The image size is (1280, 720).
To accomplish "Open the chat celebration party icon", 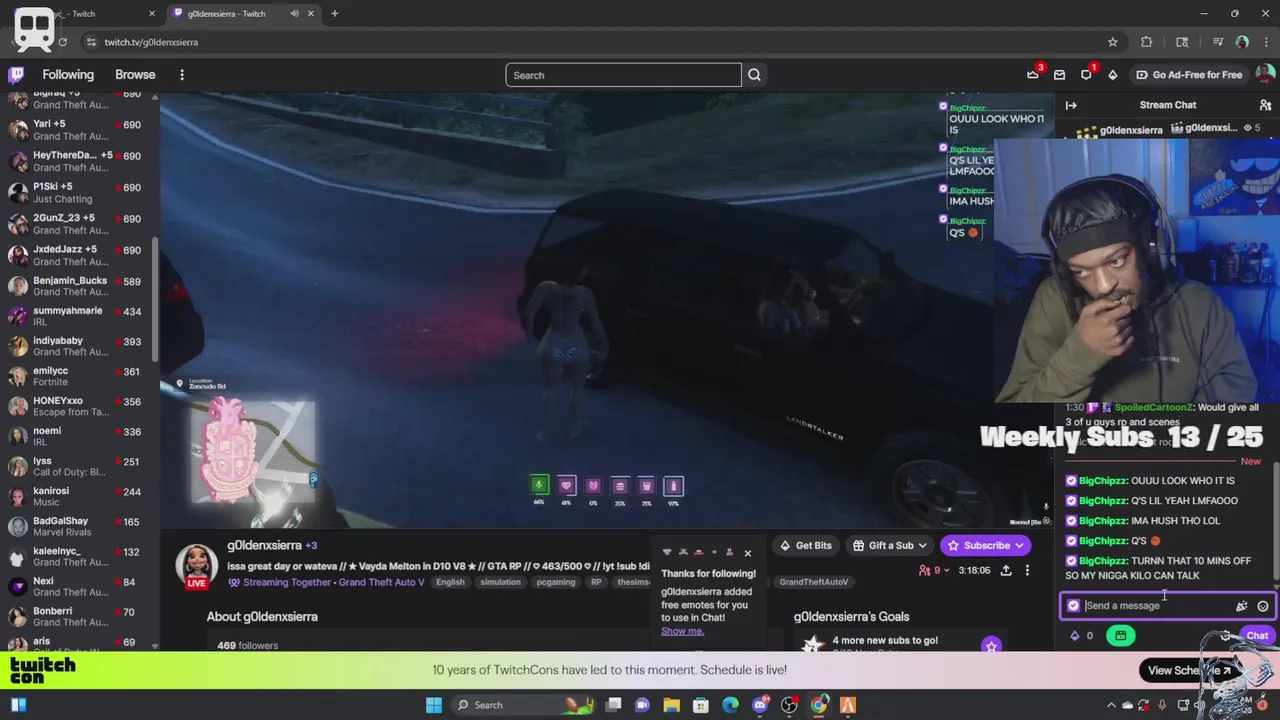I will (1241, 606).
